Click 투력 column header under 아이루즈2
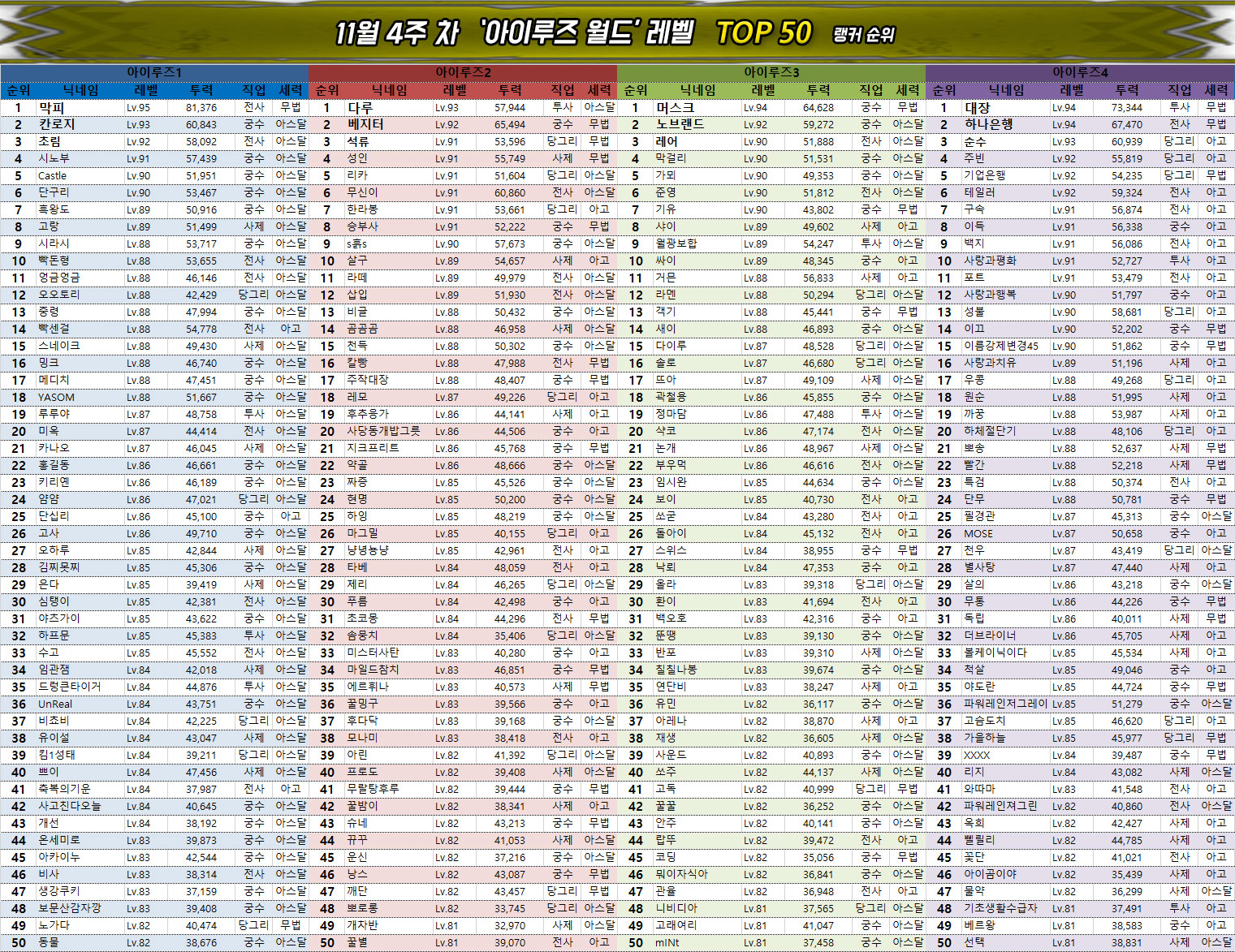 pyautogui.click(x=510, y=90)
